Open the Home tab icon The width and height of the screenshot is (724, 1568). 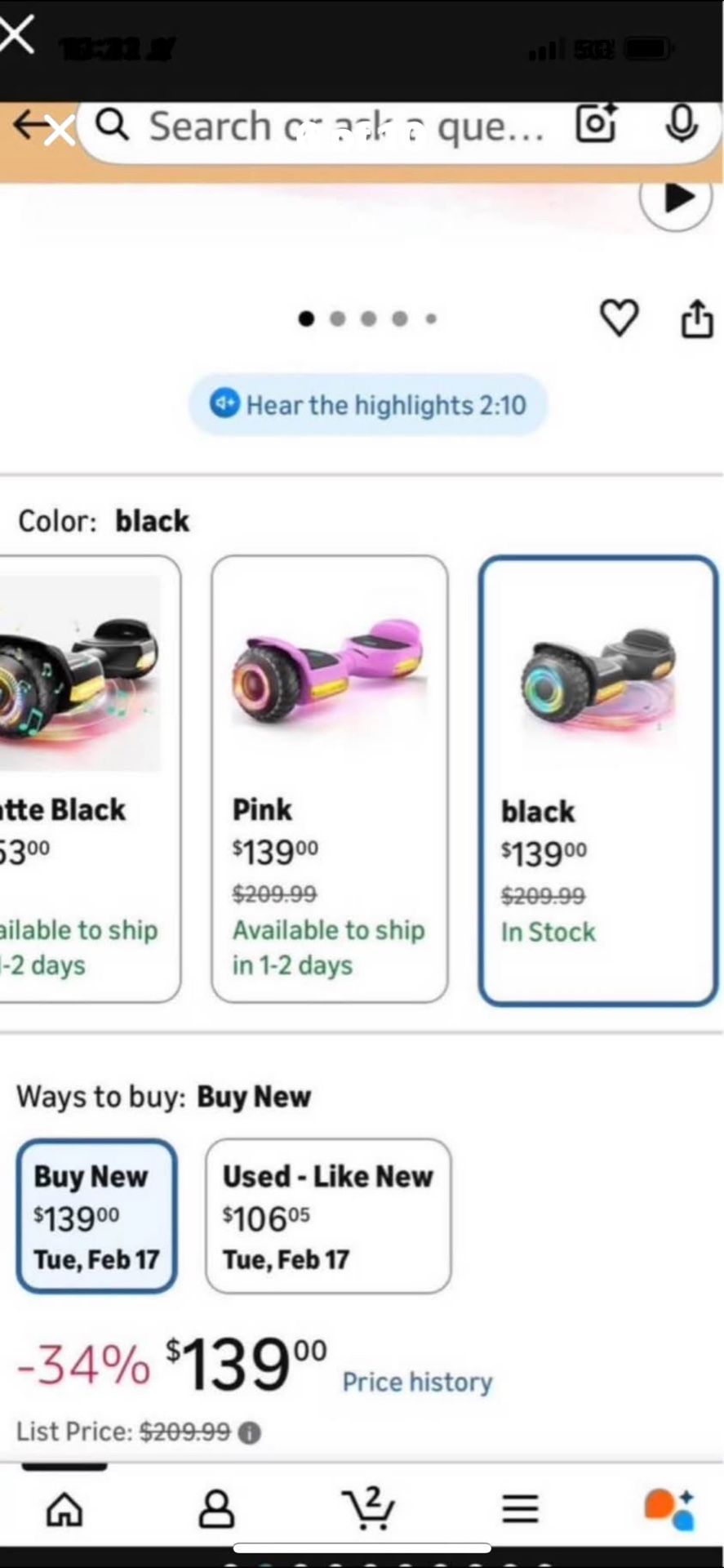click(64, 1508)
